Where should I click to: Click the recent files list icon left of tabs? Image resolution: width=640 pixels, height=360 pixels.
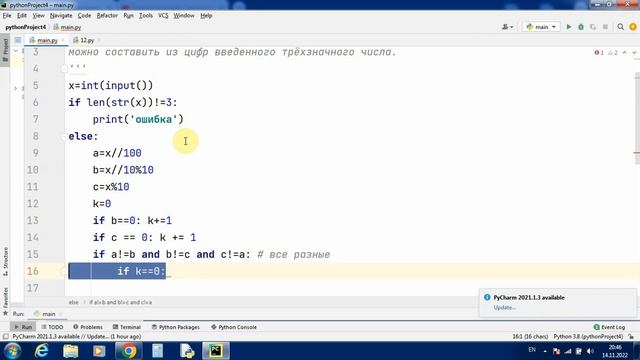[18, 40]
